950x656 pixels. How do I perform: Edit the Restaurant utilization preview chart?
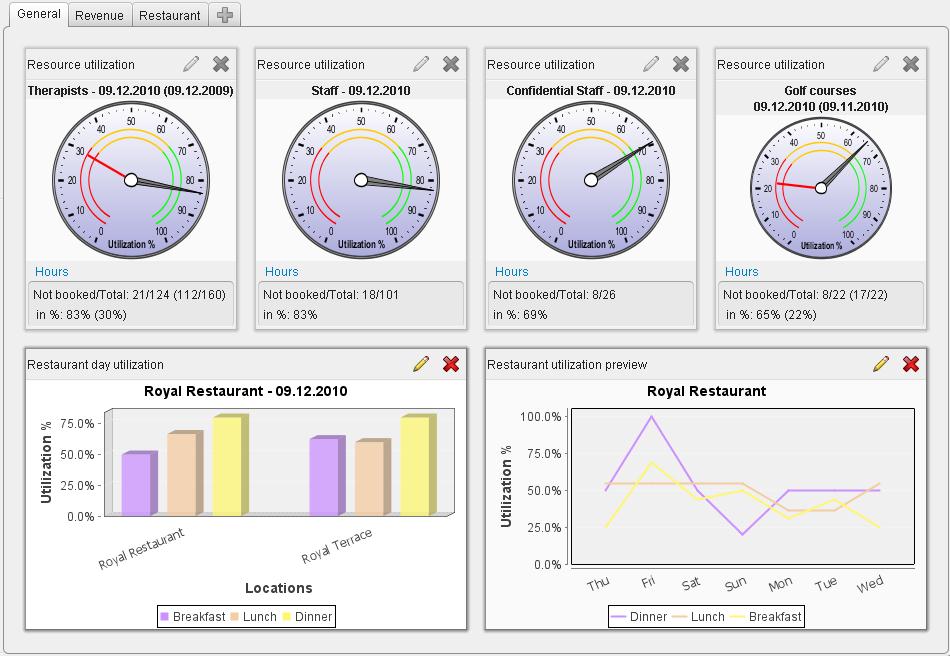[881, 364]
